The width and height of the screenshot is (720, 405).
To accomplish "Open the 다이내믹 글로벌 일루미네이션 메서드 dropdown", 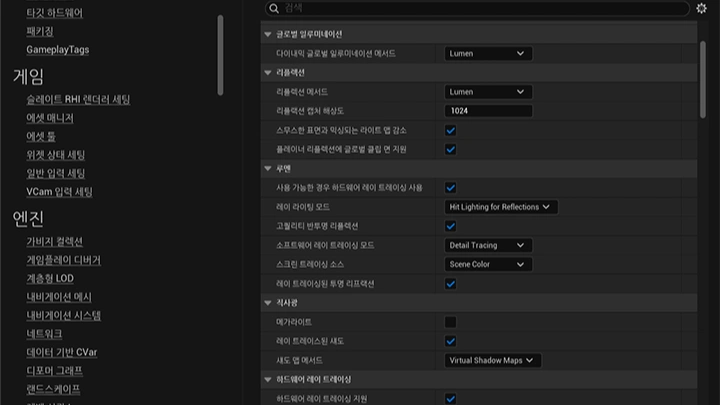I will 487,53.
